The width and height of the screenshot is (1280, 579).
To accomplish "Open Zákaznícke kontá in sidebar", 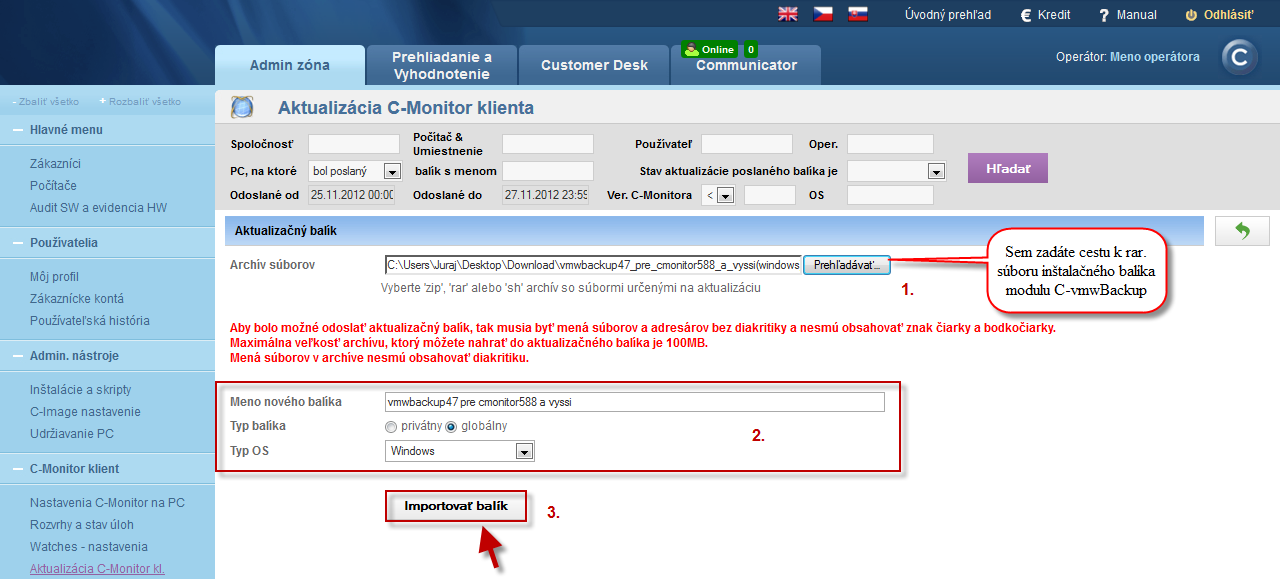I will tap(77, 299).
